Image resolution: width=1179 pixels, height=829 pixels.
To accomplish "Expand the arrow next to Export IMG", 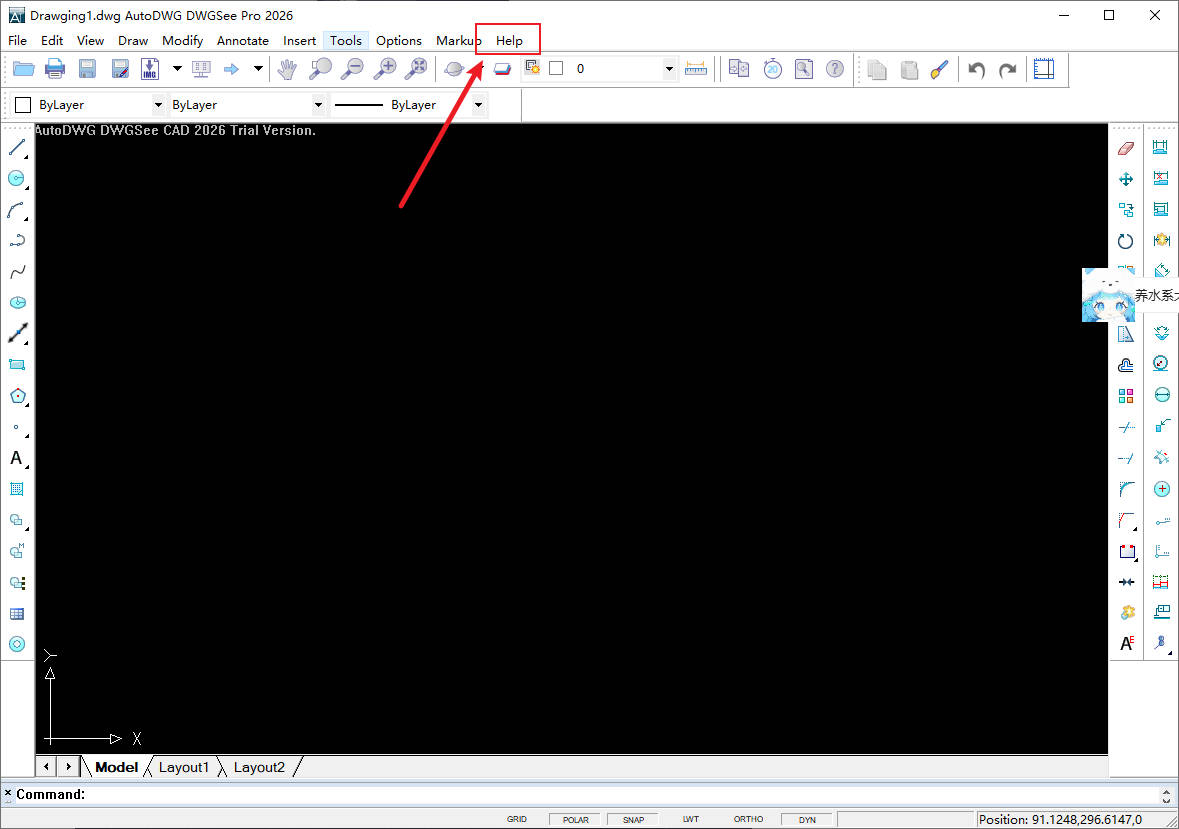I will pos(177,69).
